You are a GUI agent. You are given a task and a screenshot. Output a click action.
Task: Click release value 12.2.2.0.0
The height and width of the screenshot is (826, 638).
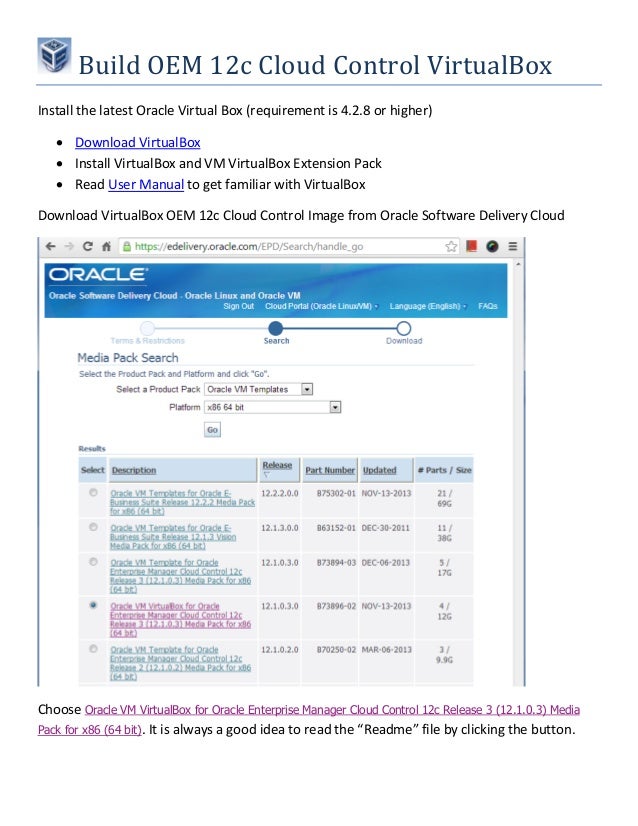(x=280, y=494)
